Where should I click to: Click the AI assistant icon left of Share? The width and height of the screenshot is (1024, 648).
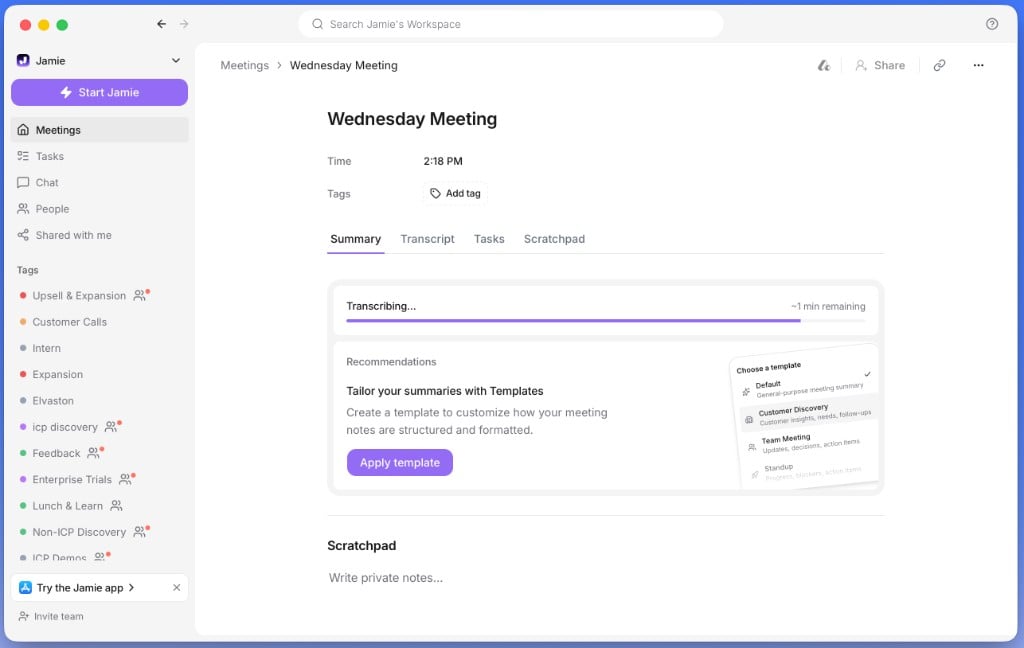pos(824,65)
